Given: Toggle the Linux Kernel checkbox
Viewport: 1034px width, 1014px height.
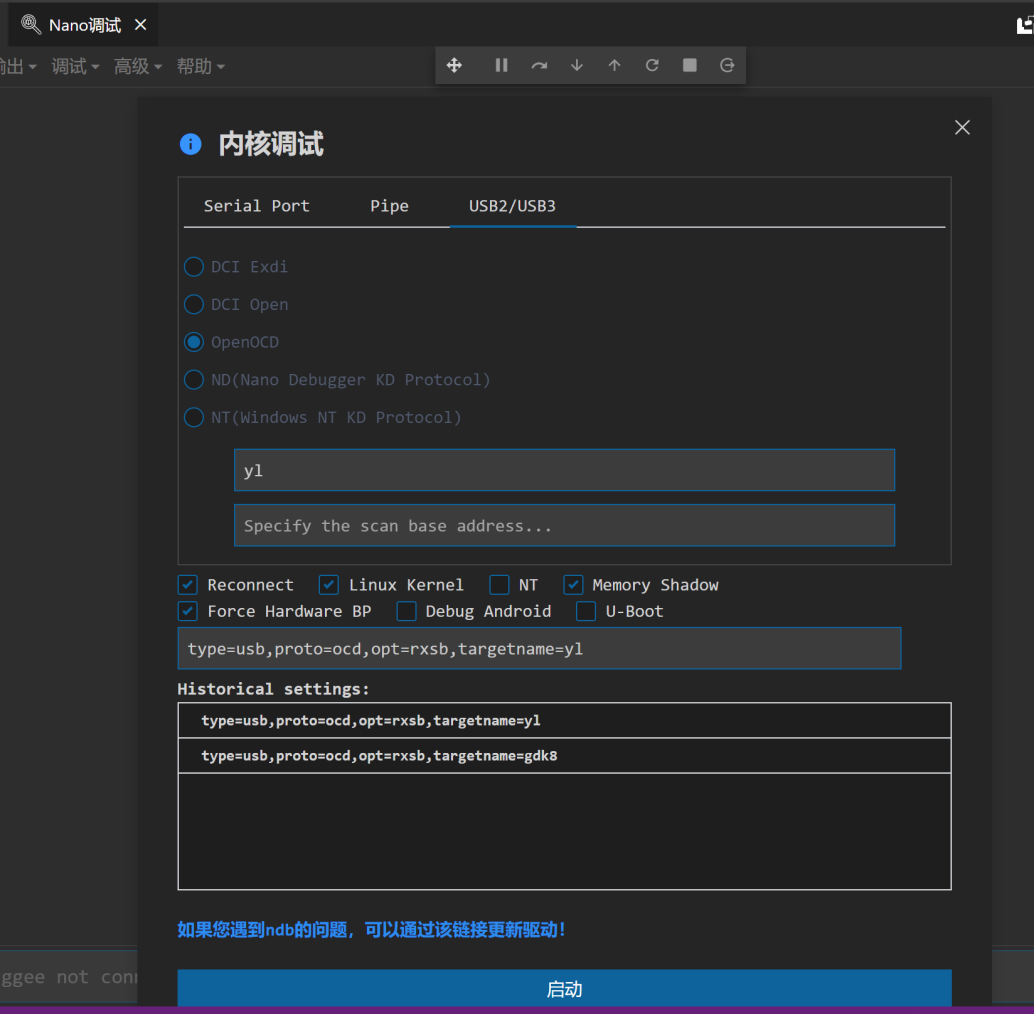Looking at the screenshot, I should [329, 585].
